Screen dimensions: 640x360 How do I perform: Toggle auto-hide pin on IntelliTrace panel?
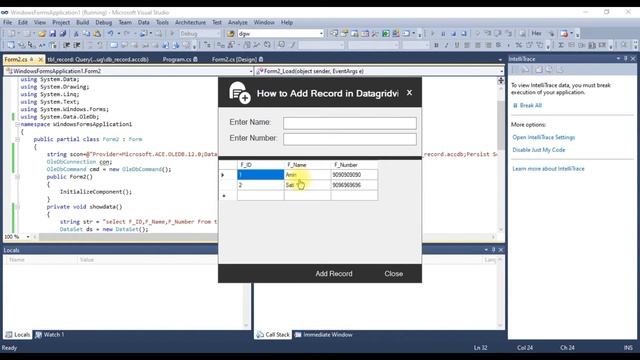tap(626, 59)
